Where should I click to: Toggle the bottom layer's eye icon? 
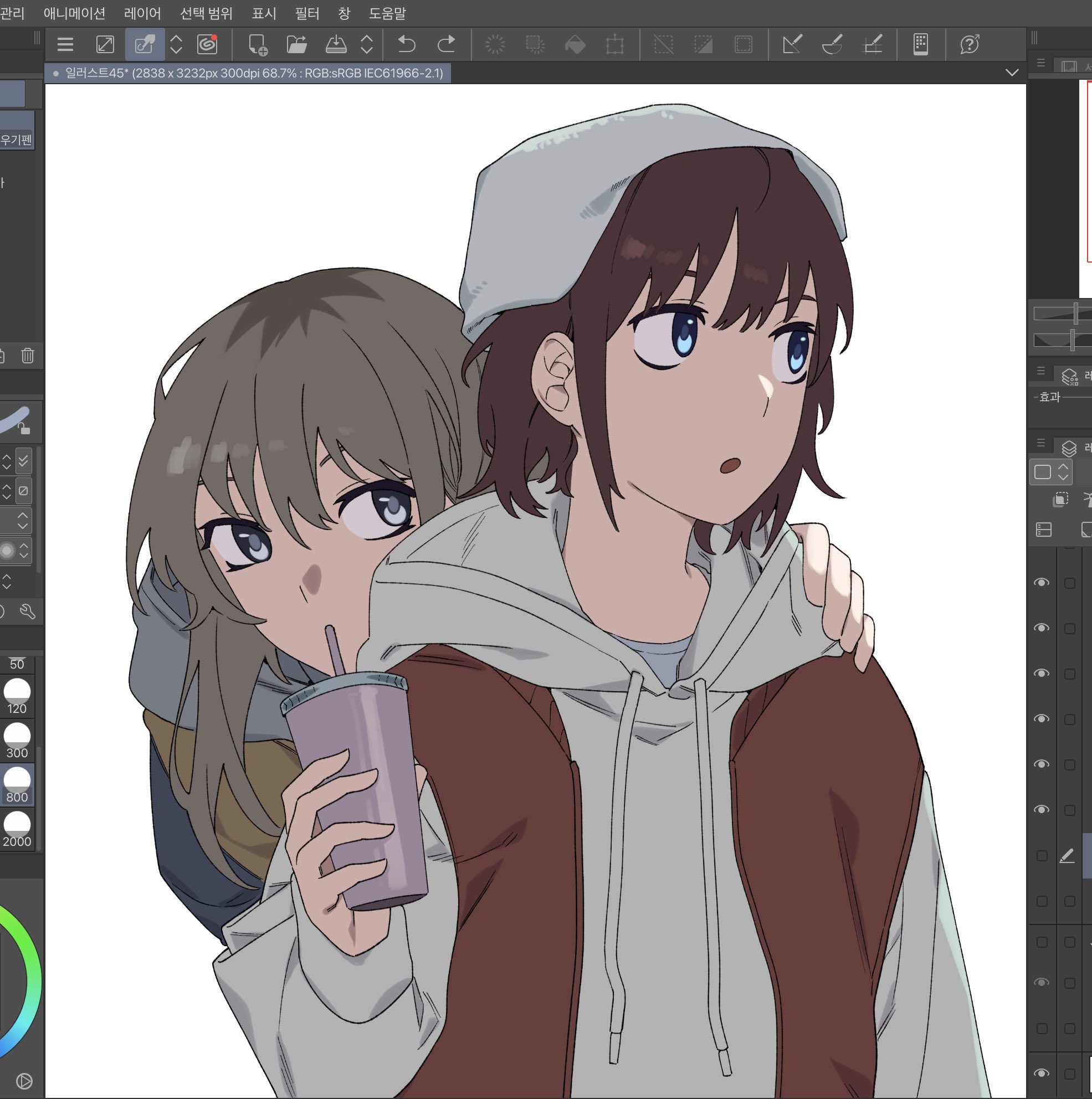[1042, 1073]
